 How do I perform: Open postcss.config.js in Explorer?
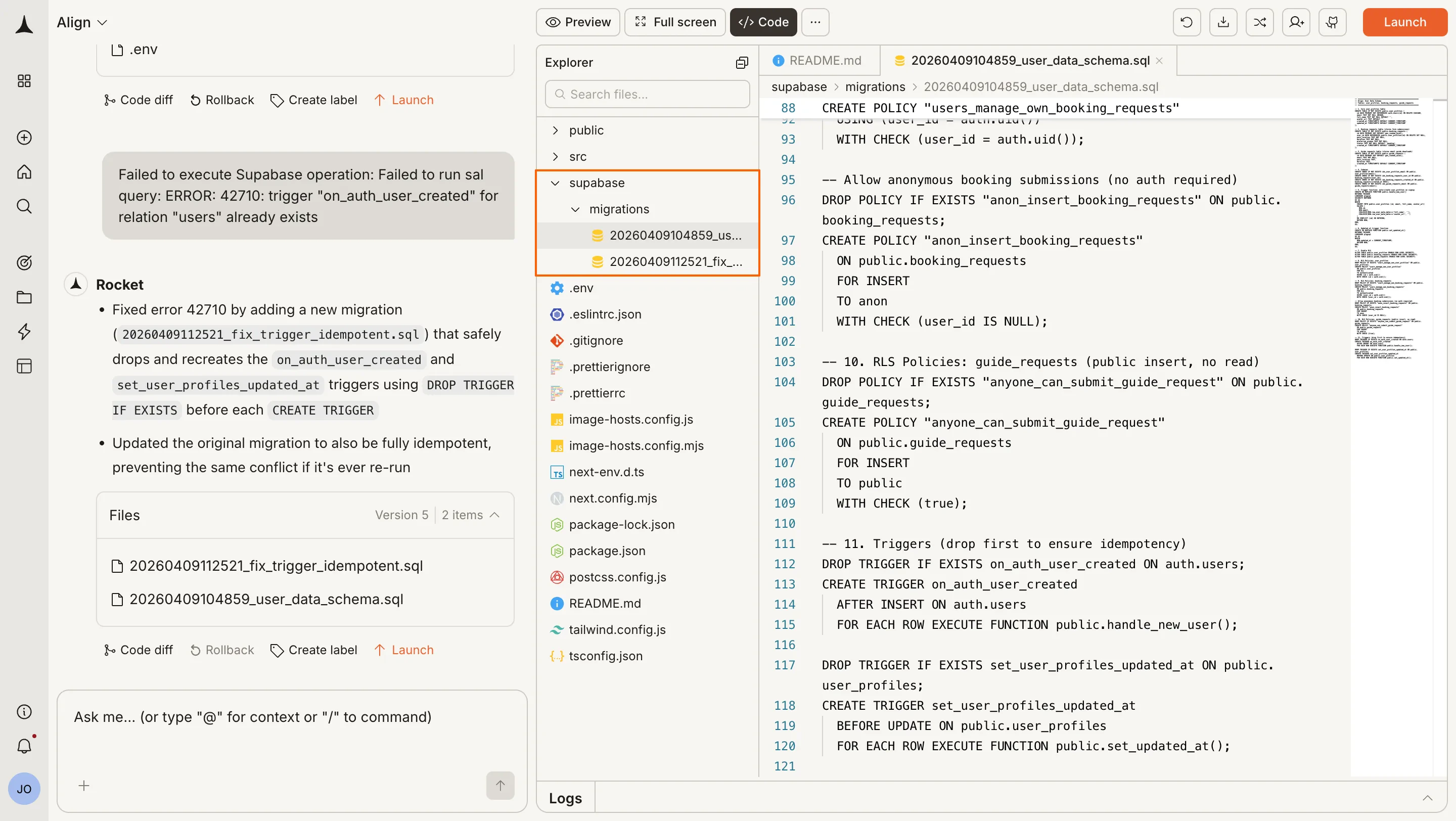[647, 577]
